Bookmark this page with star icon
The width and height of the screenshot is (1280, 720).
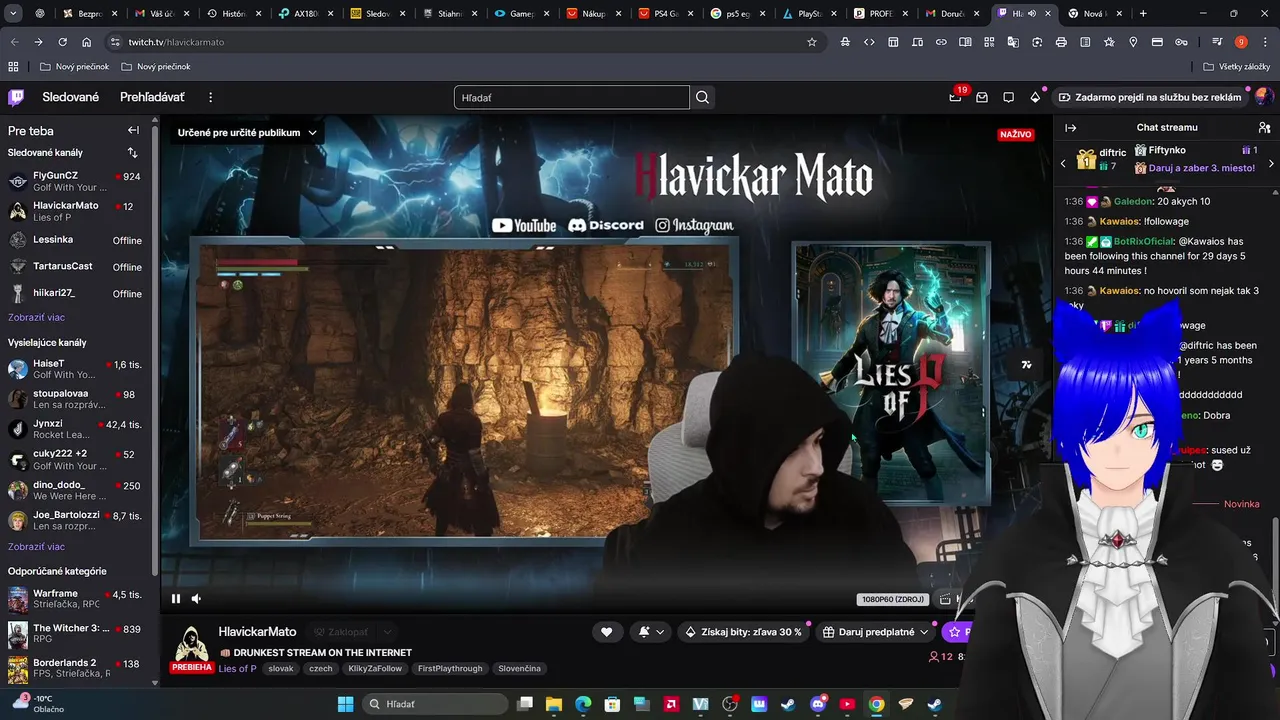pyautogui.click(x=812, y=42)
